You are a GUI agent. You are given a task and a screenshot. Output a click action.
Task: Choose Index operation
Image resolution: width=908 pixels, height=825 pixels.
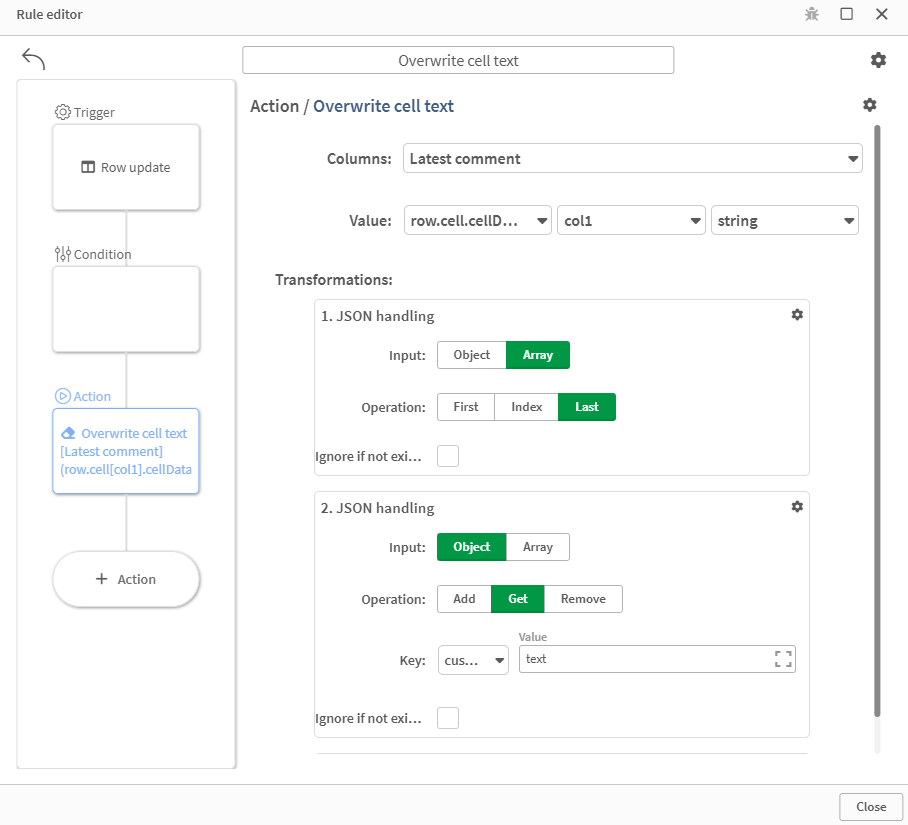(x=526, y=407)
